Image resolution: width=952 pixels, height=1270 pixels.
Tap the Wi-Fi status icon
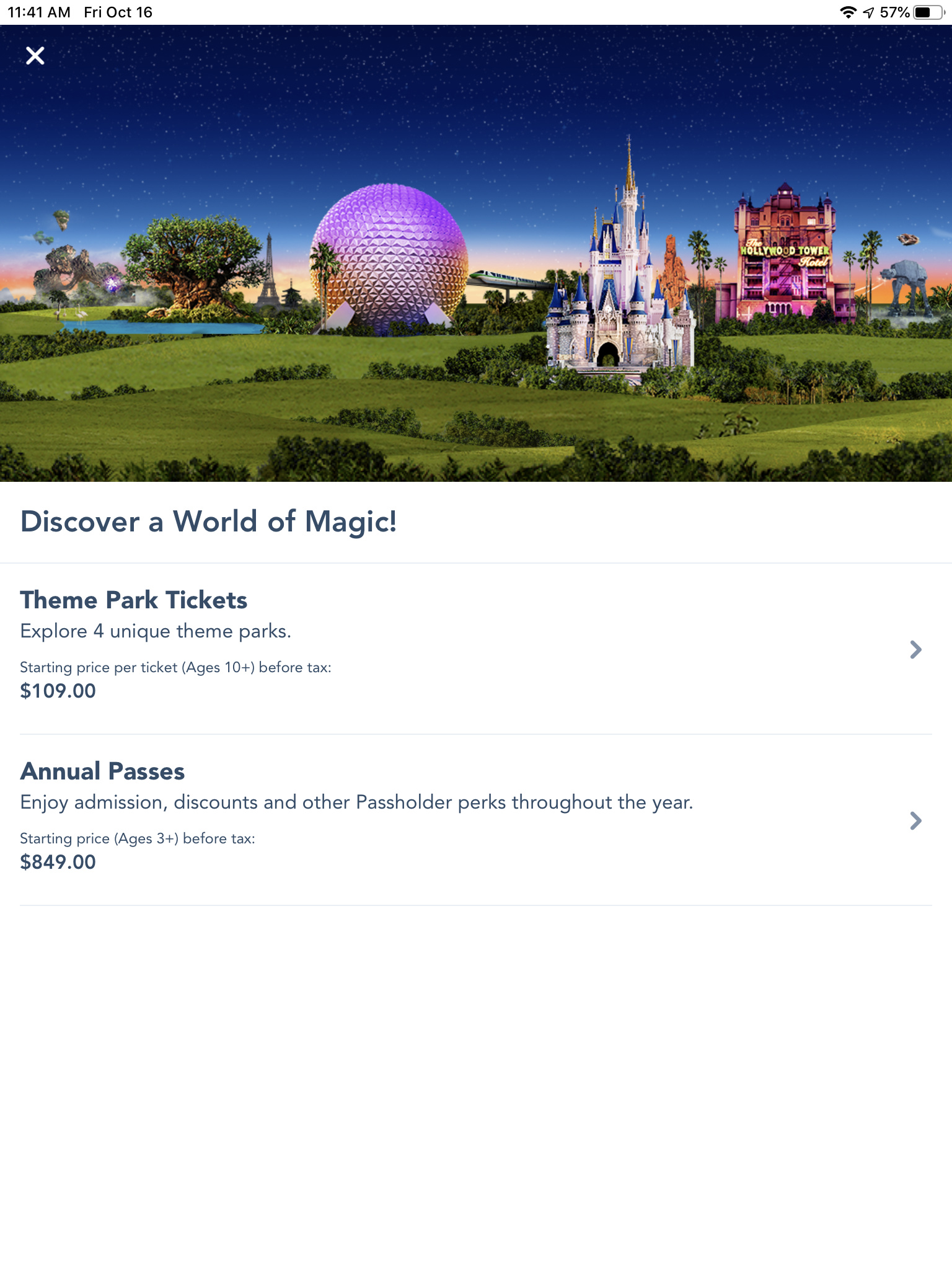(848, 12)
